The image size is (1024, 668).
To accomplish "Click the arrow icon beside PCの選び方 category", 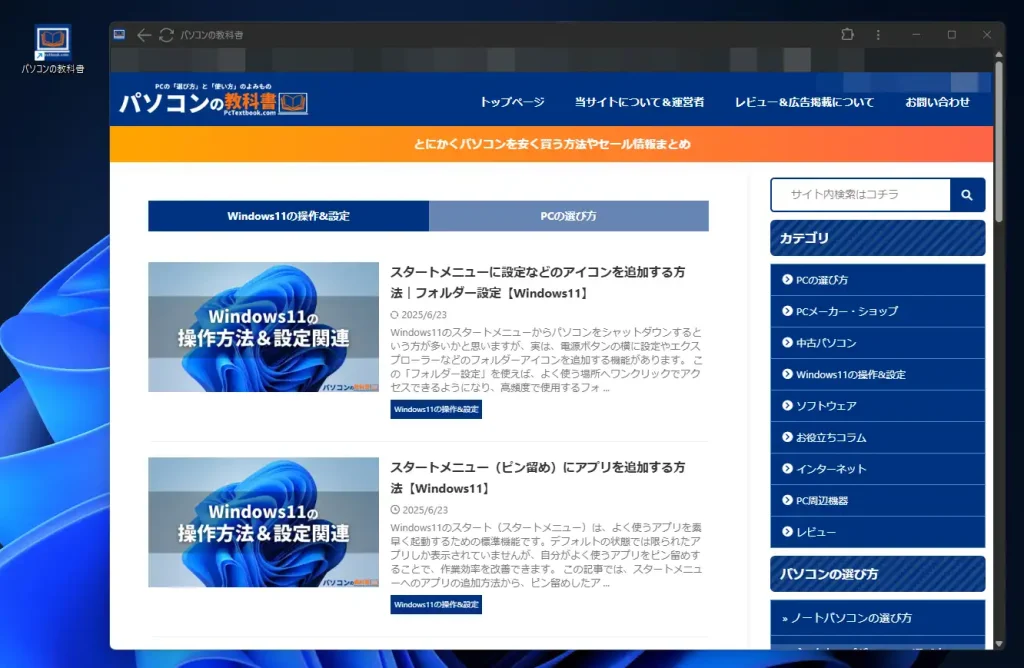I will (787, 279).
